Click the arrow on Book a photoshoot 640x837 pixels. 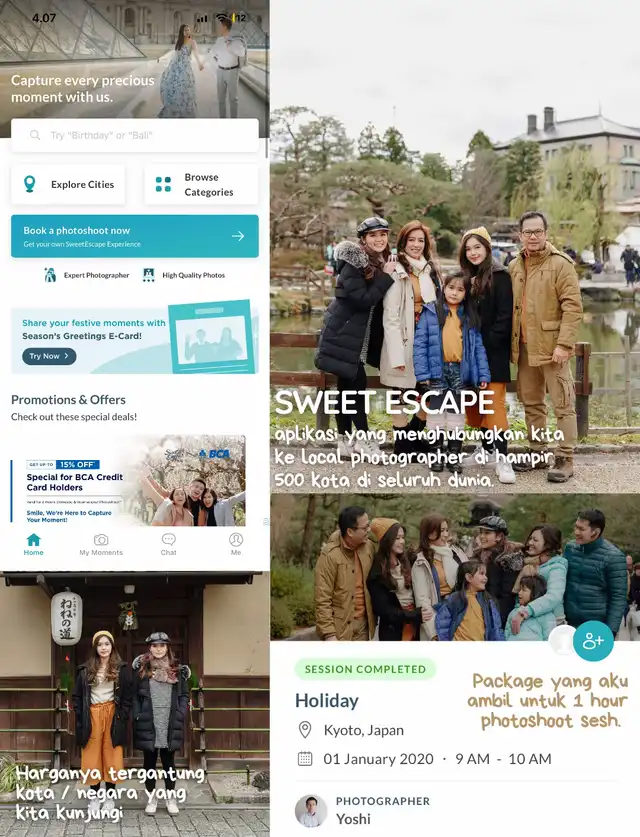[x=238, y=236]
